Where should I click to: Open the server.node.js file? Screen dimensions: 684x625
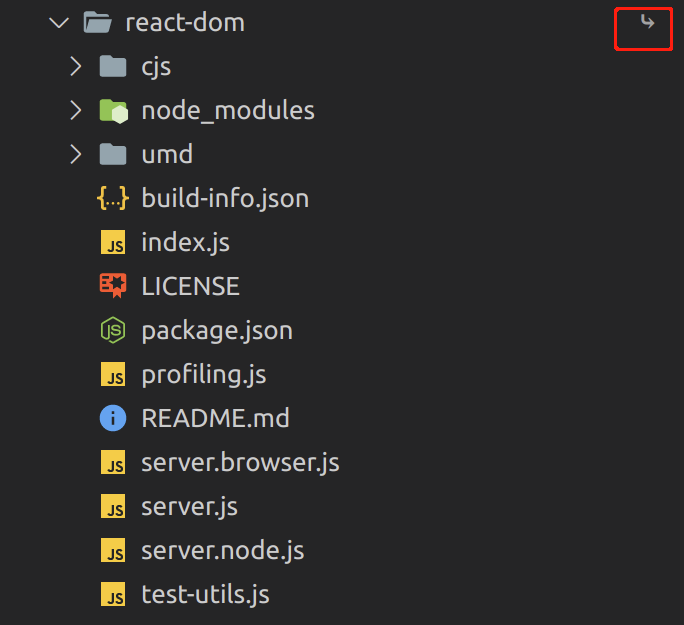tap(222, 551)
